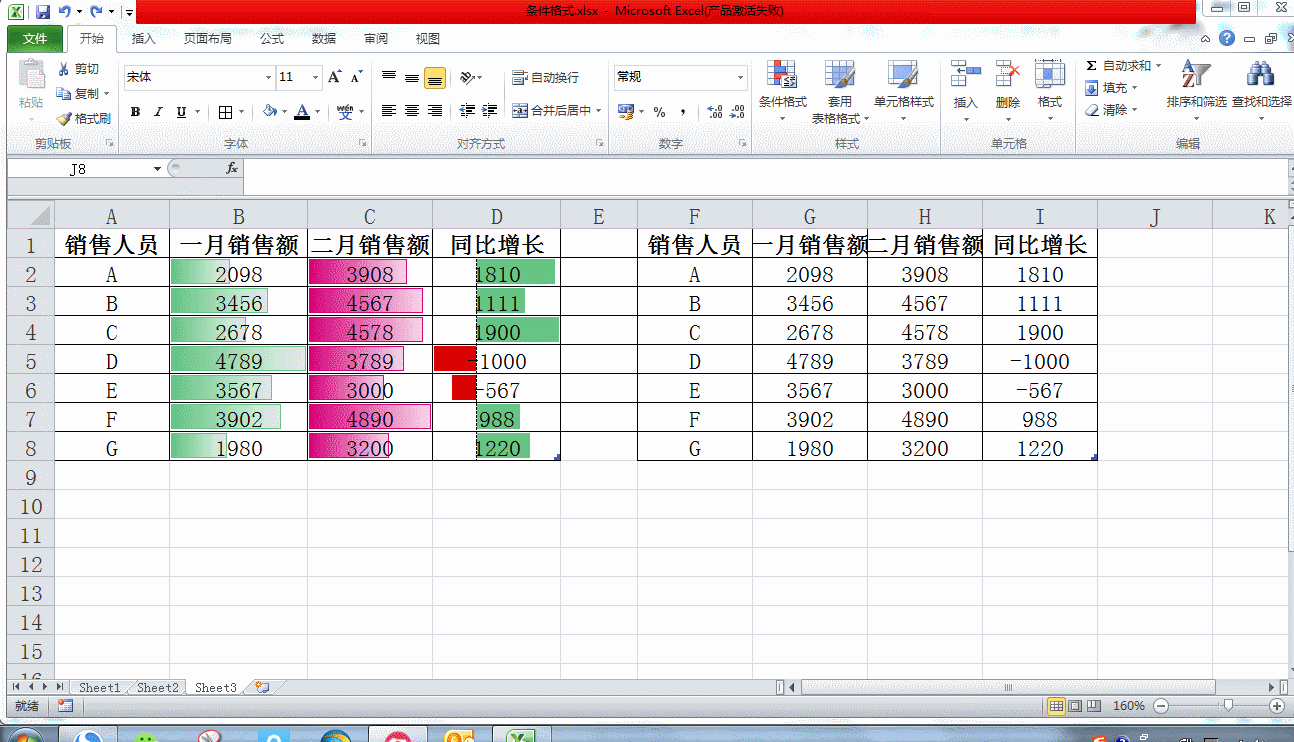Image resolution: width=1294 pixels, height=742 pixels.
Task: Align cell text to the right
Action: click(435, 111)
